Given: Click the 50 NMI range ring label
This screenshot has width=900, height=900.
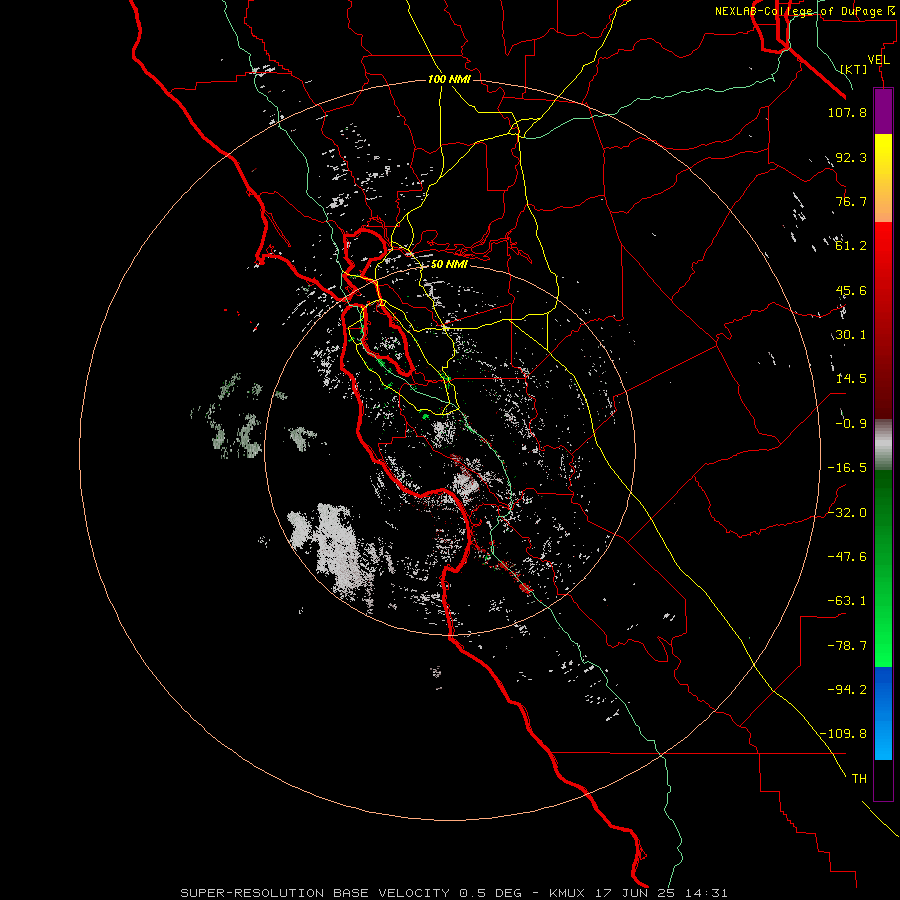Looking at the screenshot, I should tap(449, 264).
